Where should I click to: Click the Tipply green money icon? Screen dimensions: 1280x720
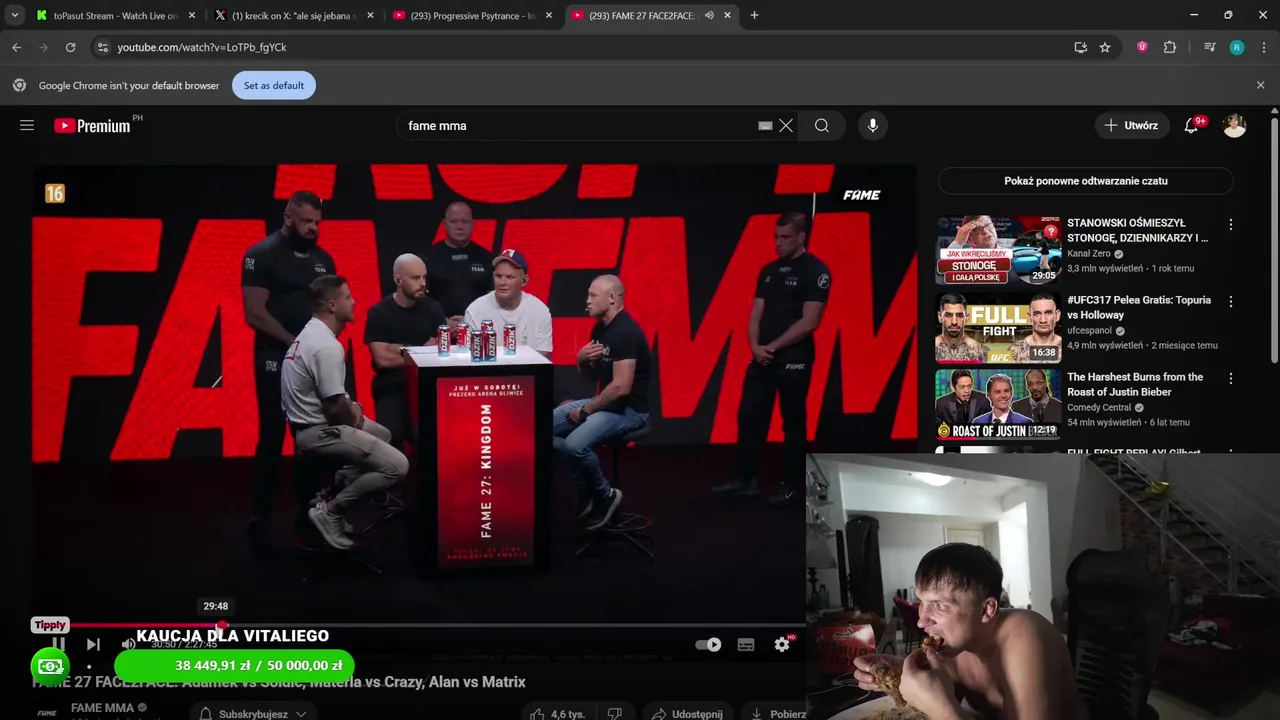tap(50, 666)
